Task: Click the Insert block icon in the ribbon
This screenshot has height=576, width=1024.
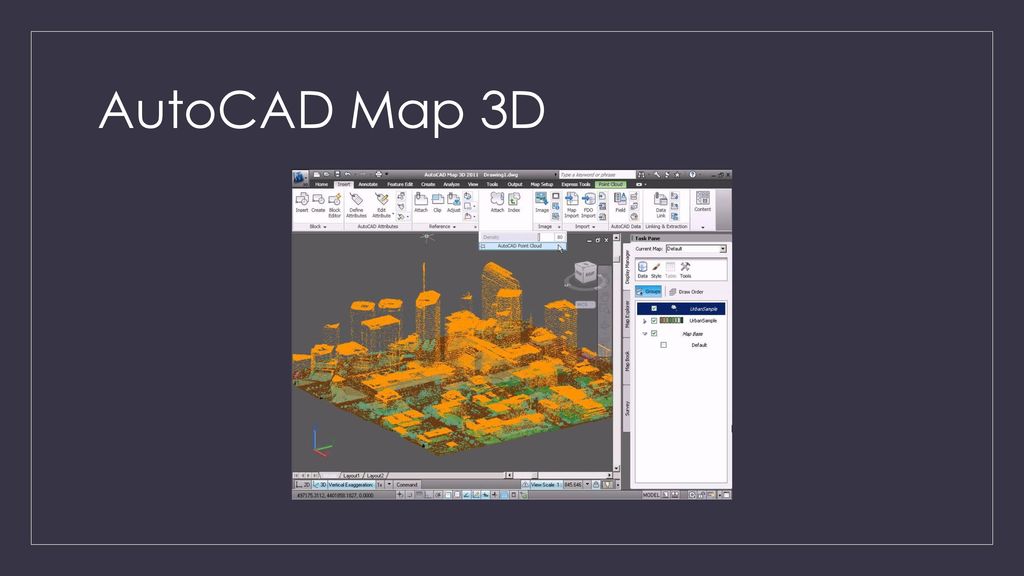Action: click(x=302, y=202)
